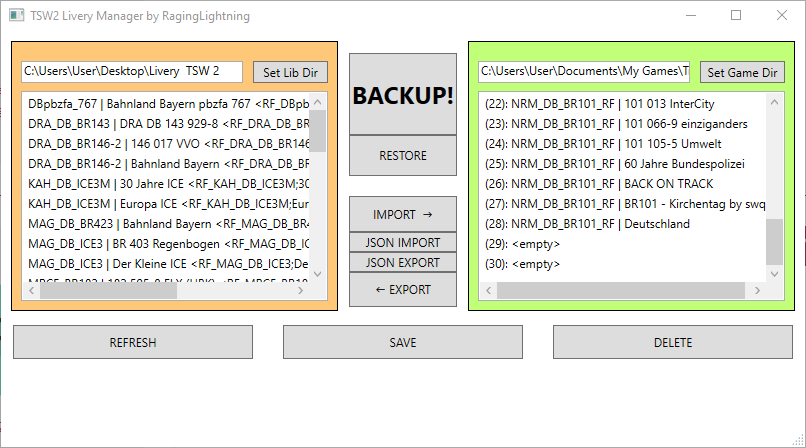Click the game directory path field
Viewport: 806px width, 448px height.
point(584,71)
